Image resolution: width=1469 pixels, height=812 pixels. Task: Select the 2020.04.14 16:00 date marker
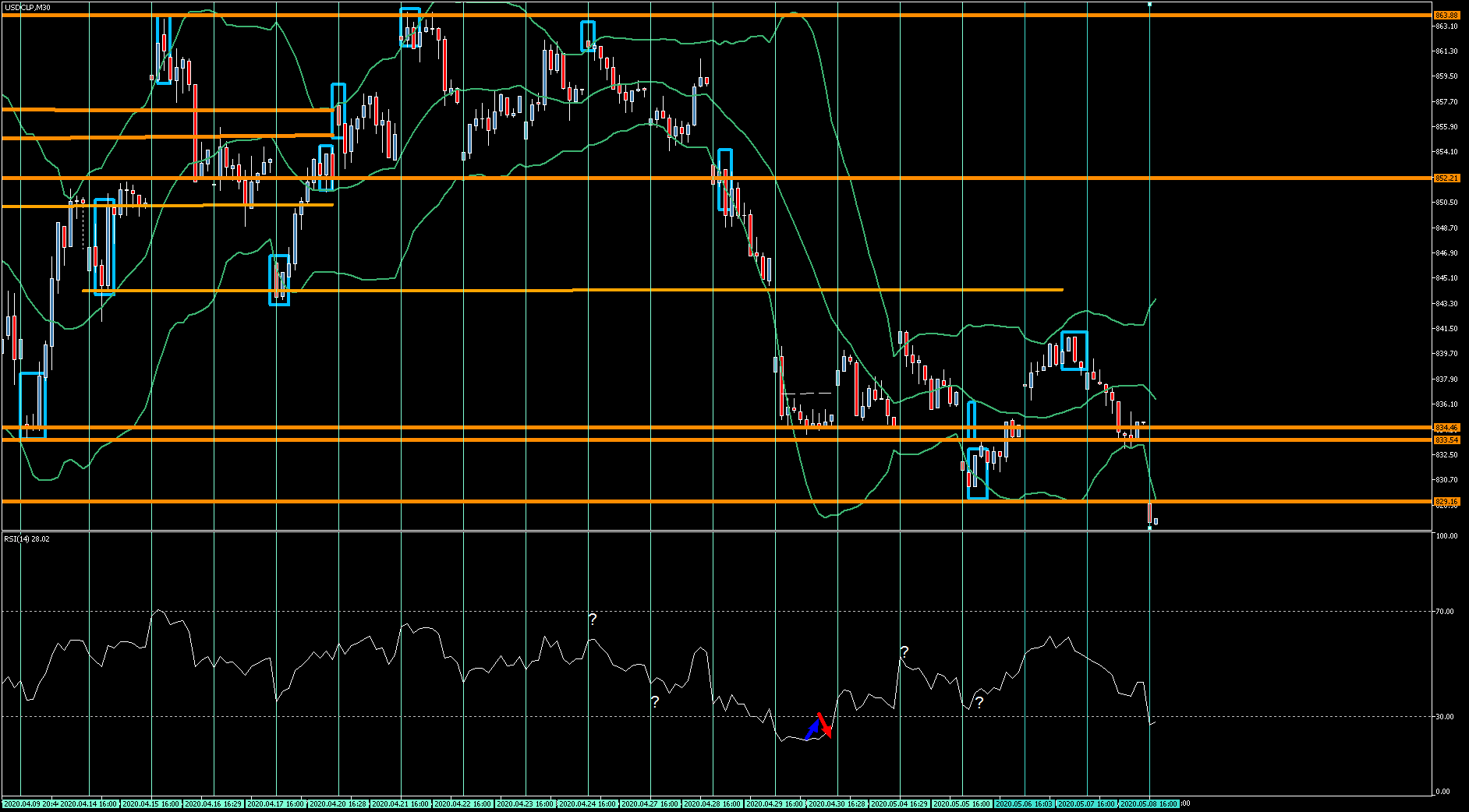pyautogui.click(x=89, y=803)
